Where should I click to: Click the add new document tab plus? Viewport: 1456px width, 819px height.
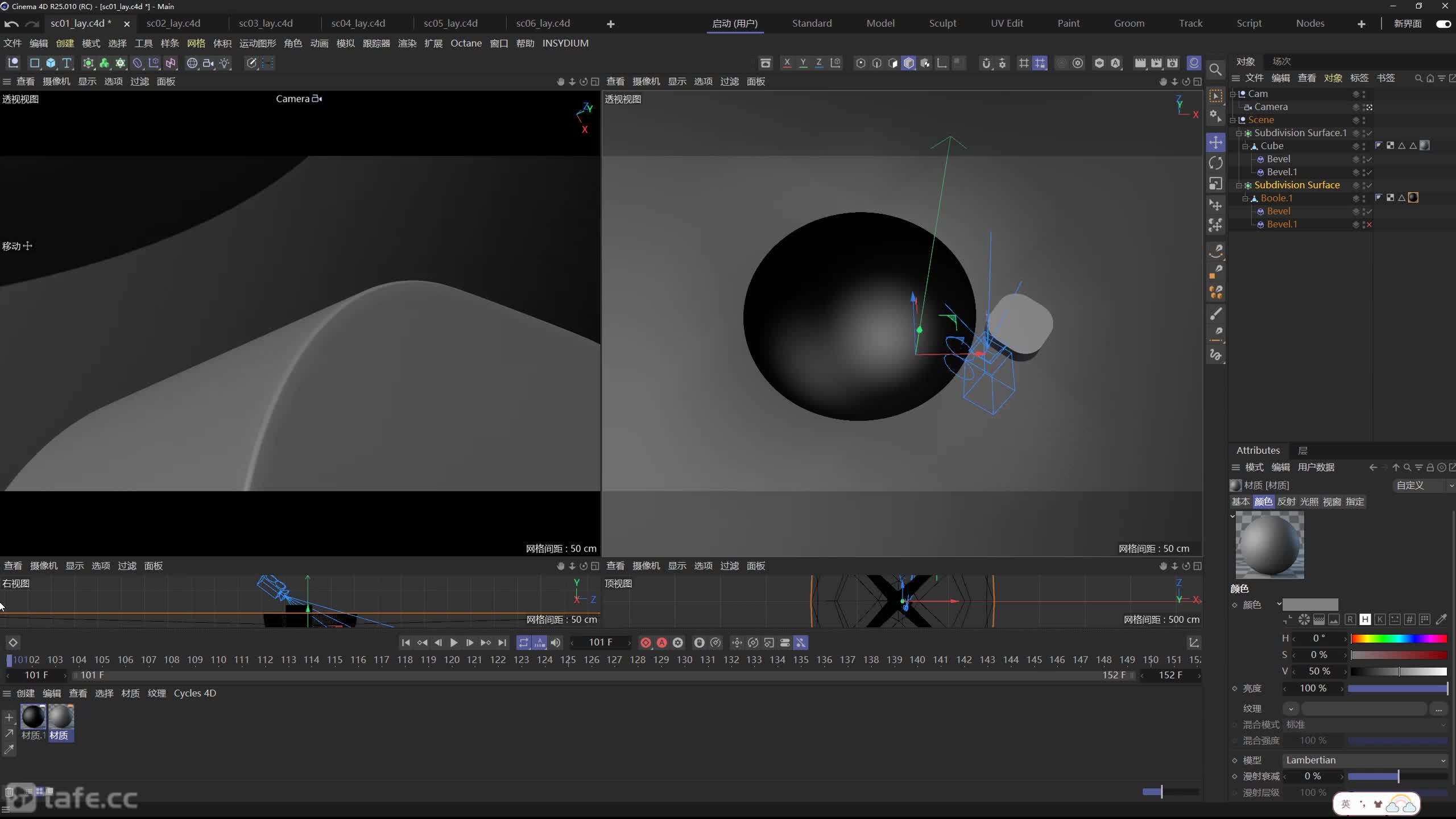[610, 24]
